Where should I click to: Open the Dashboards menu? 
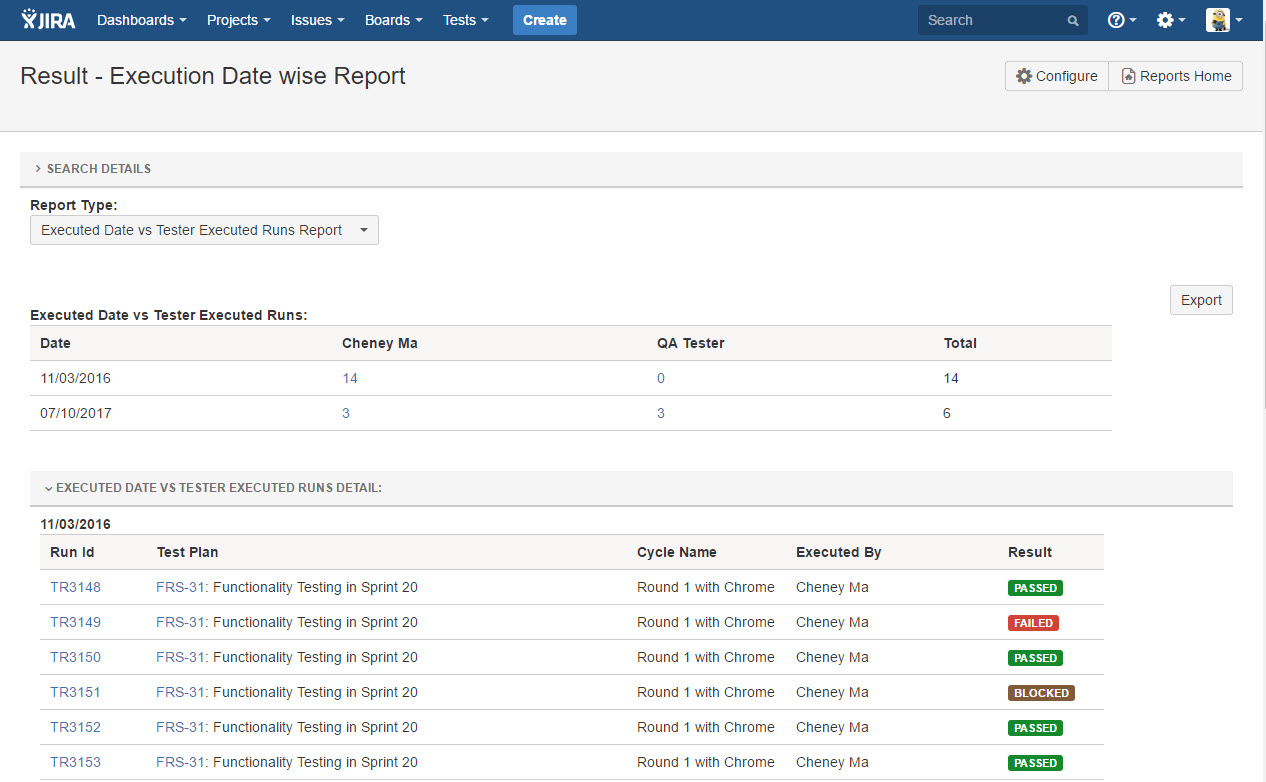(x=141, y=20)
